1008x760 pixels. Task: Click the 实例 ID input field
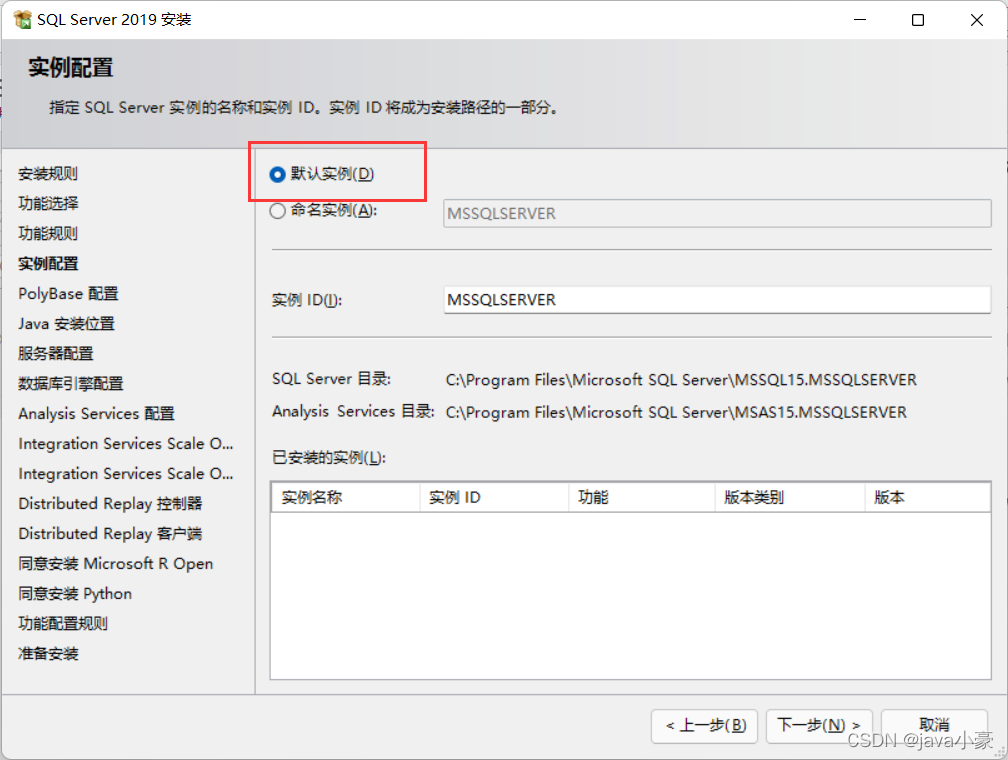[x=717, y=300]
